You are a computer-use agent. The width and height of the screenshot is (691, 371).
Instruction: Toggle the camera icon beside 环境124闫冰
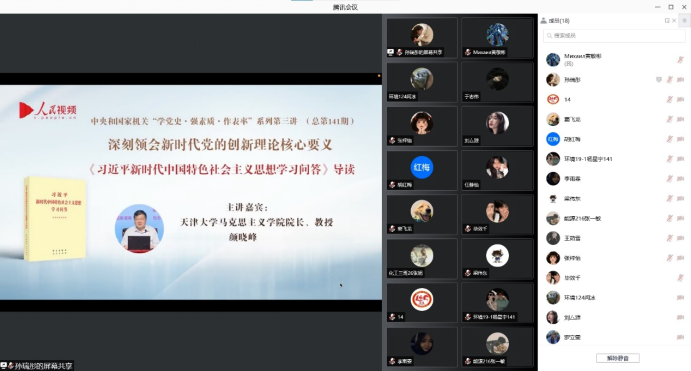point(680,297)
